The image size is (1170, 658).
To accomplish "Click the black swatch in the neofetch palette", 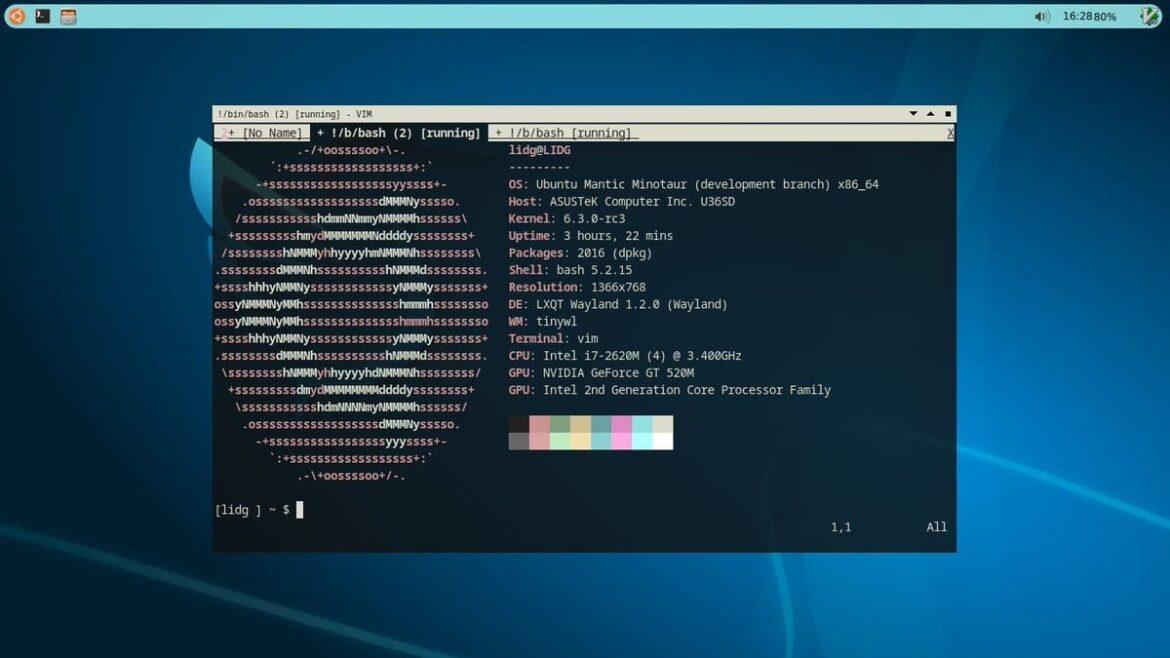I will pos(518,424).
